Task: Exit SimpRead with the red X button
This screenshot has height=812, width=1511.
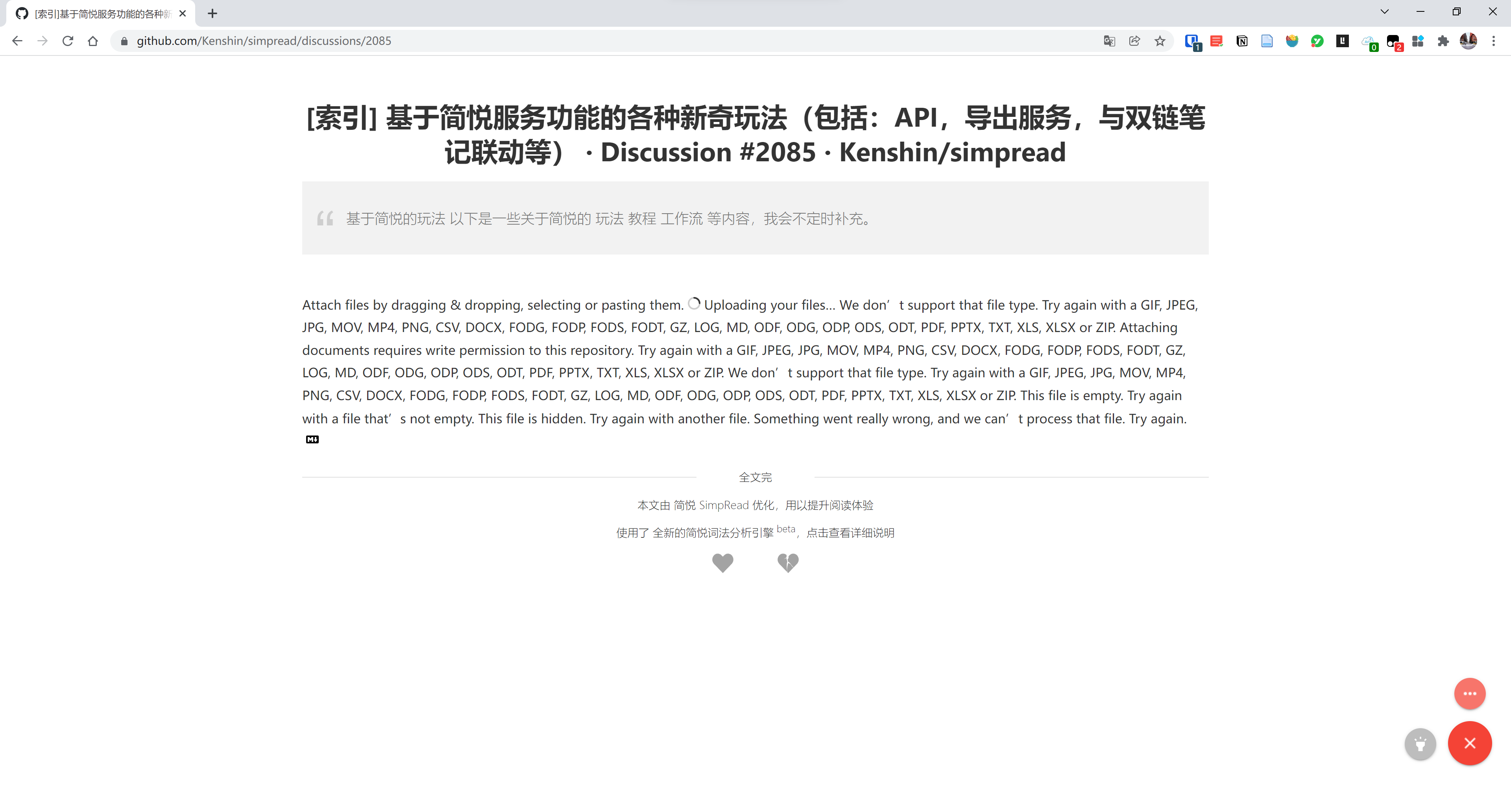Action: 1470,744
